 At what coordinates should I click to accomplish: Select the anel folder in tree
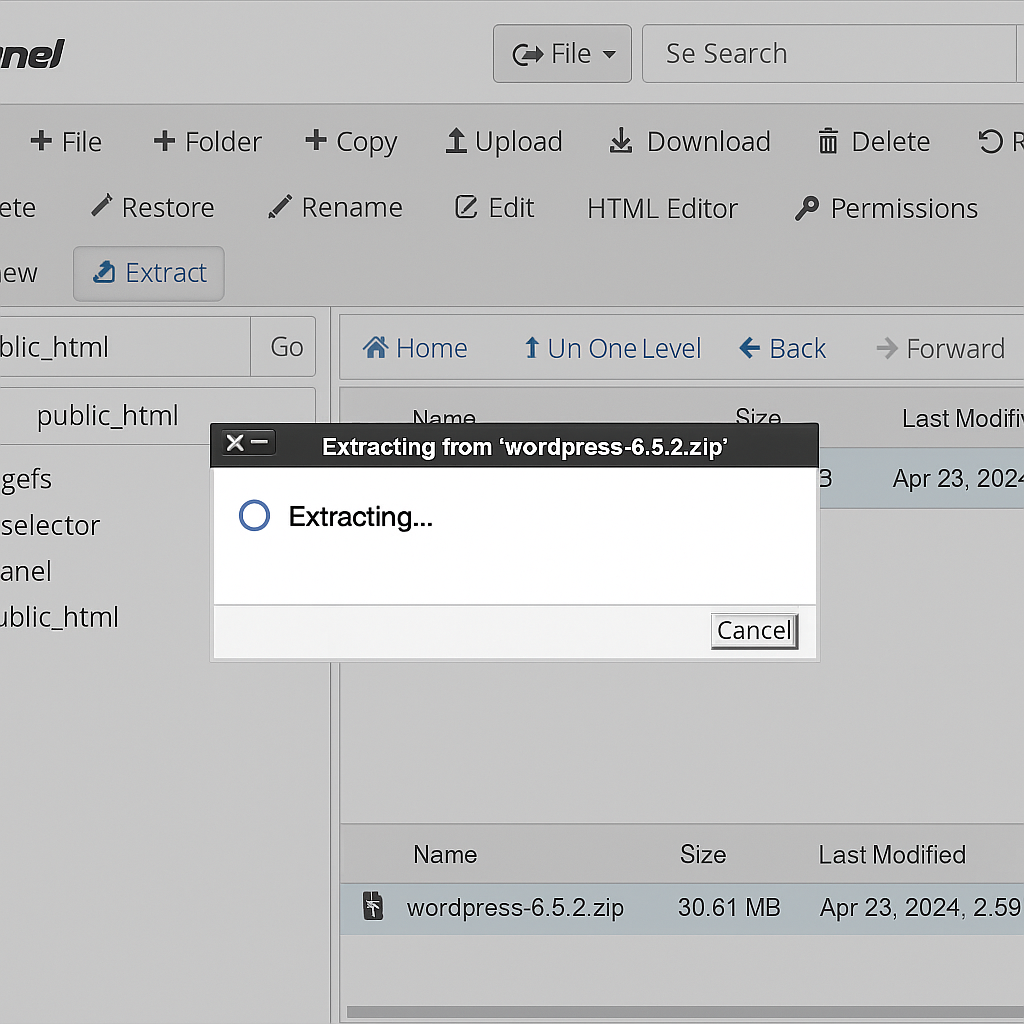click(25, 571)
